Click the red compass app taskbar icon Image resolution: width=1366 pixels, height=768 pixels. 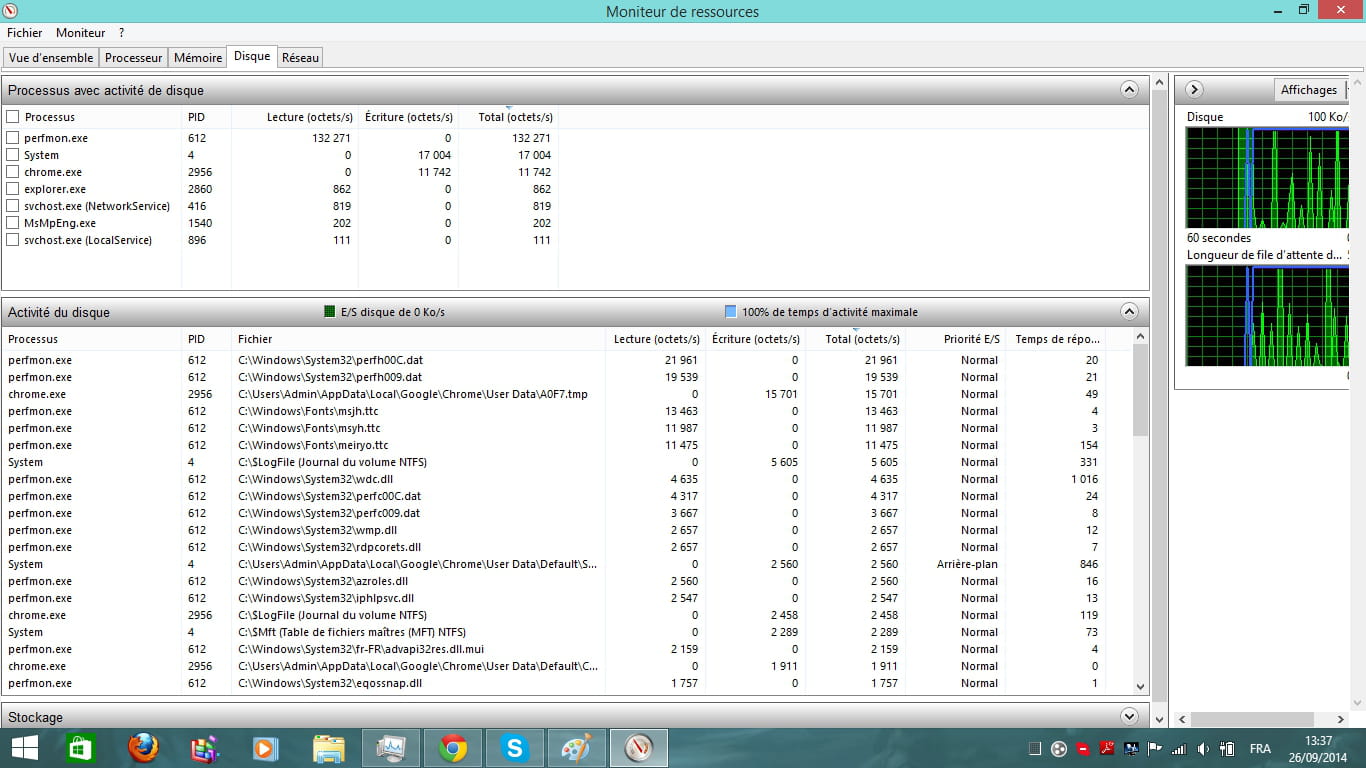639,748
